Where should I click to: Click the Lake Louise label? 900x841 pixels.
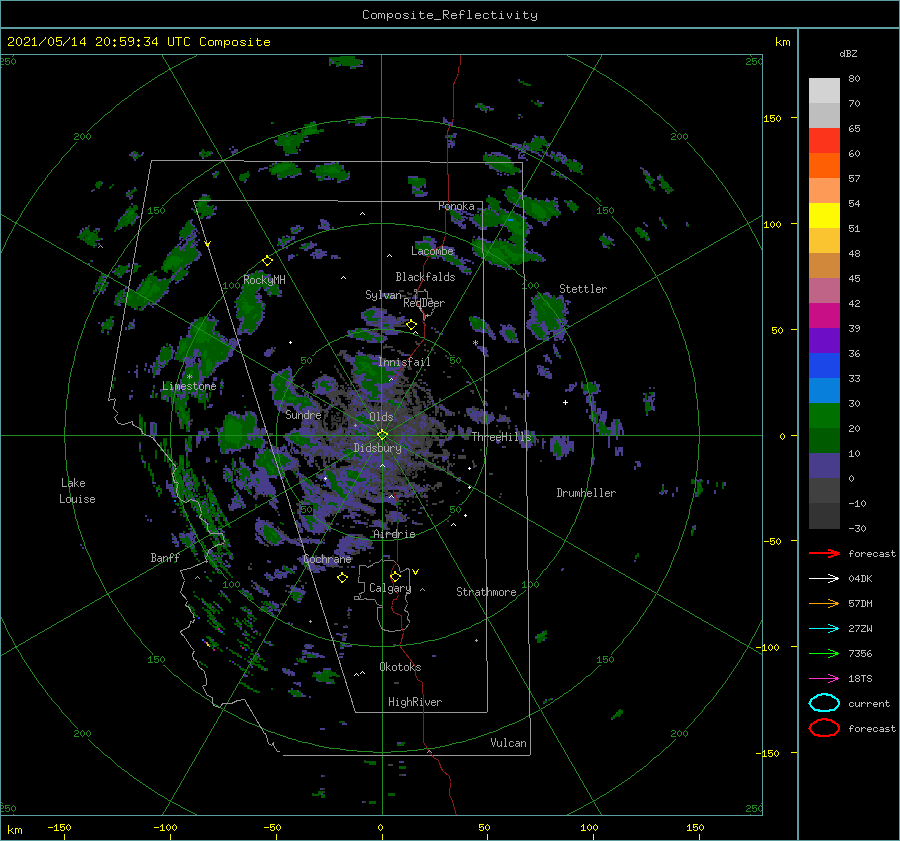[x=77, y=491]
